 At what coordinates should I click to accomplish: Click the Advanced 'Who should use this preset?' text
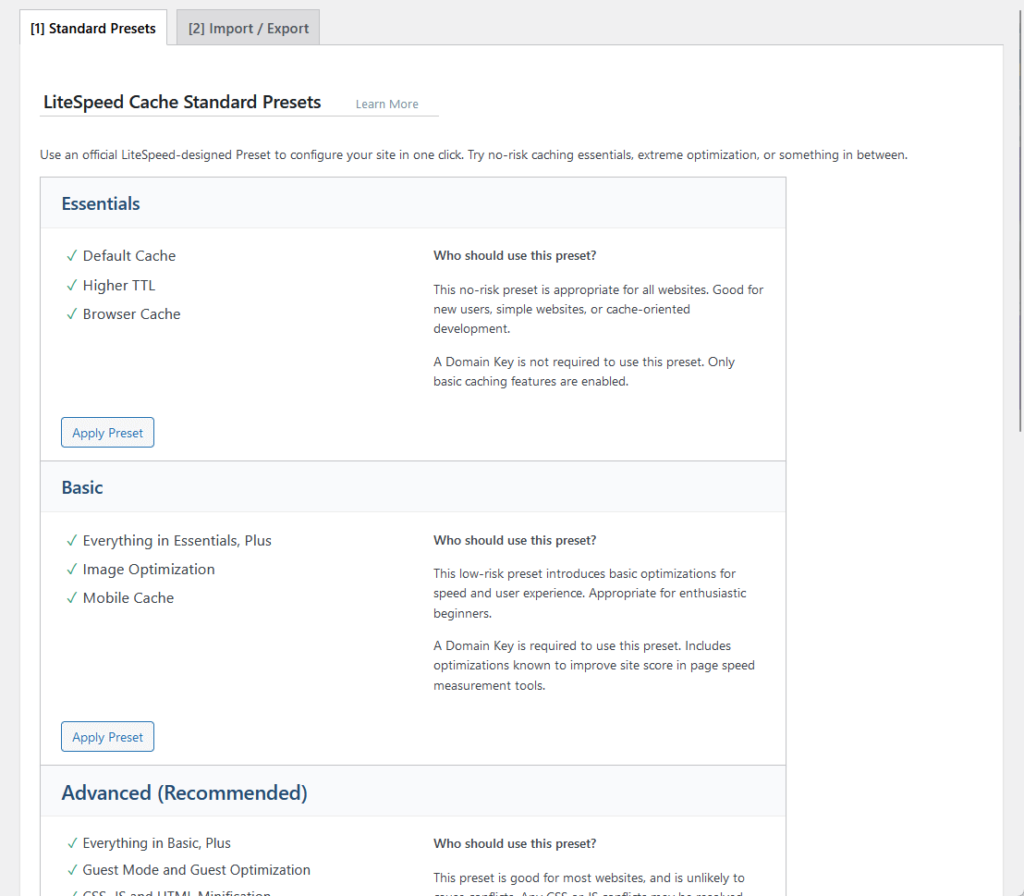click(x=515, y=844)
